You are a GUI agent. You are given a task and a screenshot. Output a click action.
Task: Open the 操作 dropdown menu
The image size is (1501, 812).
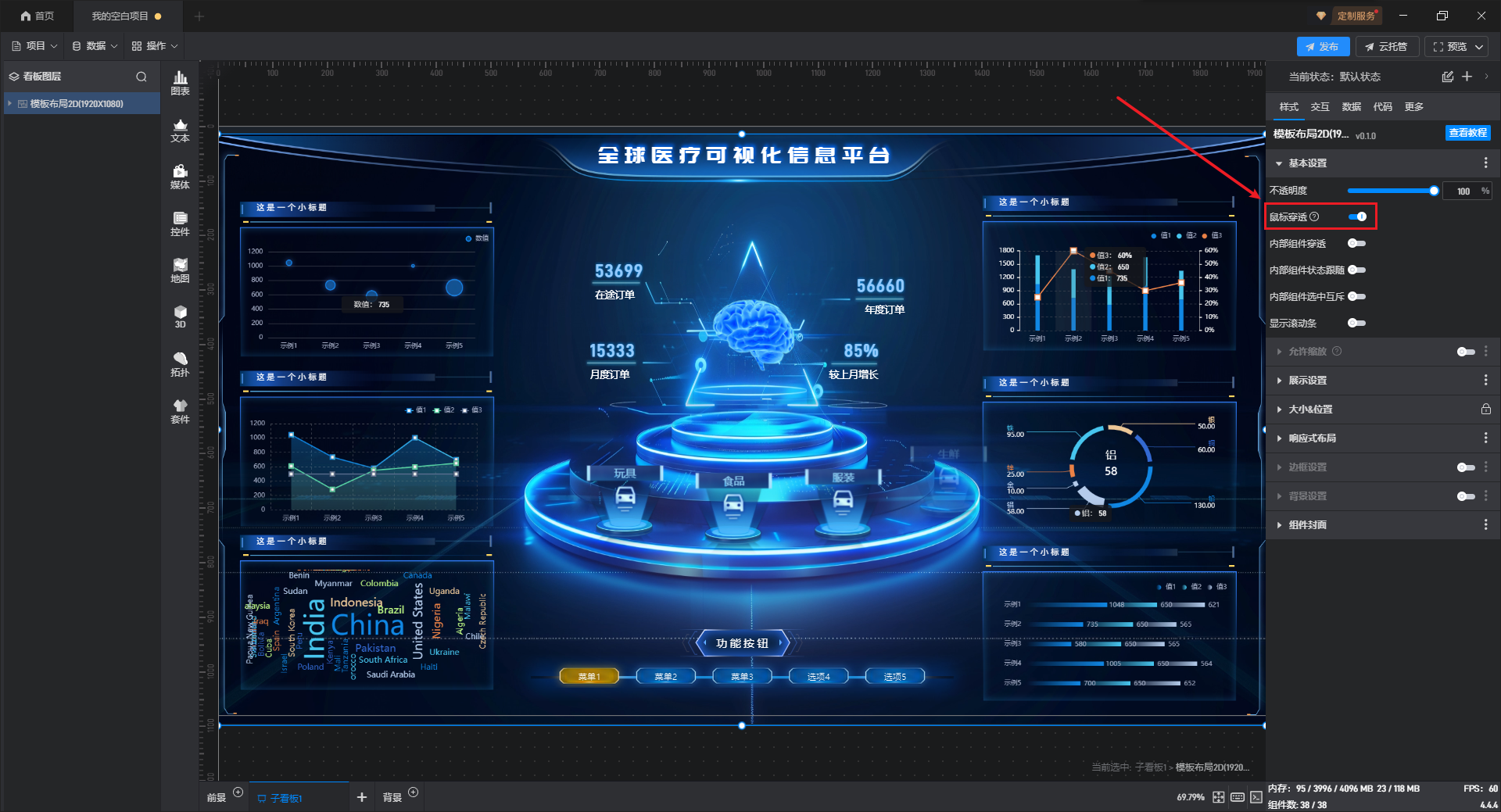click(155, 46)
